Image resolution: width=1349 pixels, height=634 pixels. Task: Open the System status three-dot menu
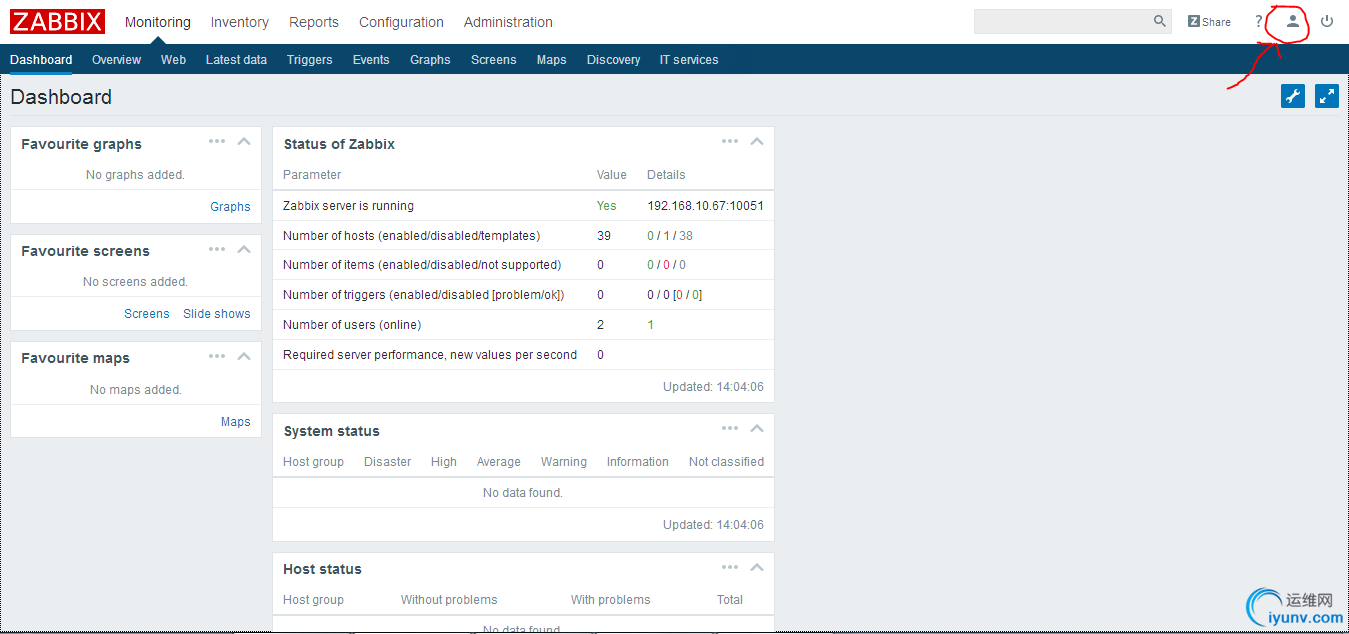(730, 428)
